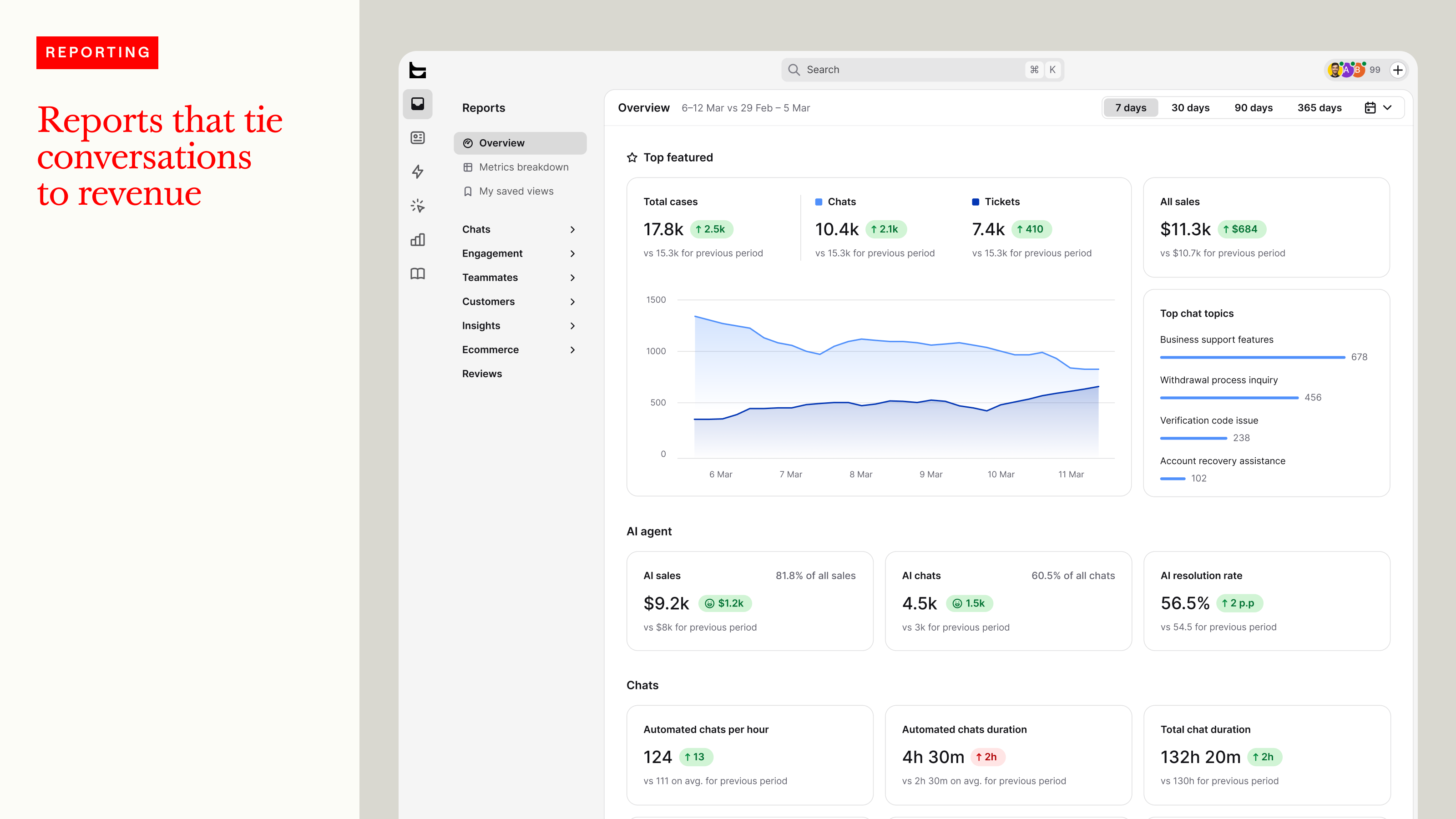The height and width of the screenshot is (819, 1456).
Task: Click the Metrics breakdown table icon
Action: pos(467,167)
